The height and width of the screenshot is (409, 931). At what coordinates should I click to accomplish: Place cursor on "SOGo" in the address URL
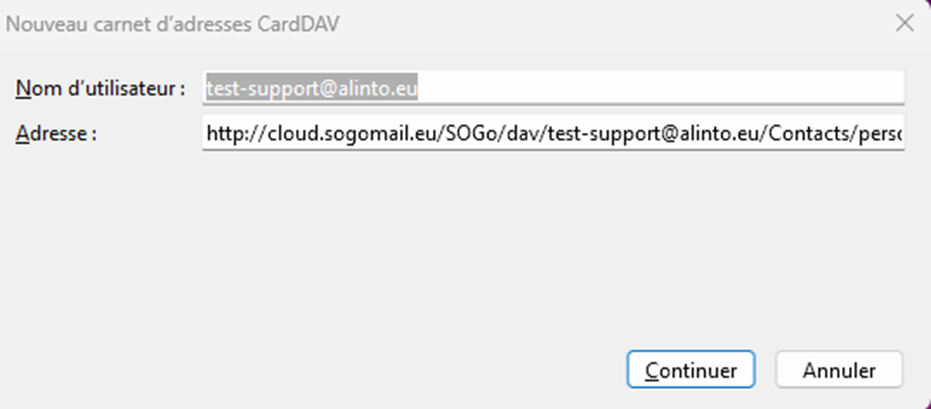(x=437, y=133)
